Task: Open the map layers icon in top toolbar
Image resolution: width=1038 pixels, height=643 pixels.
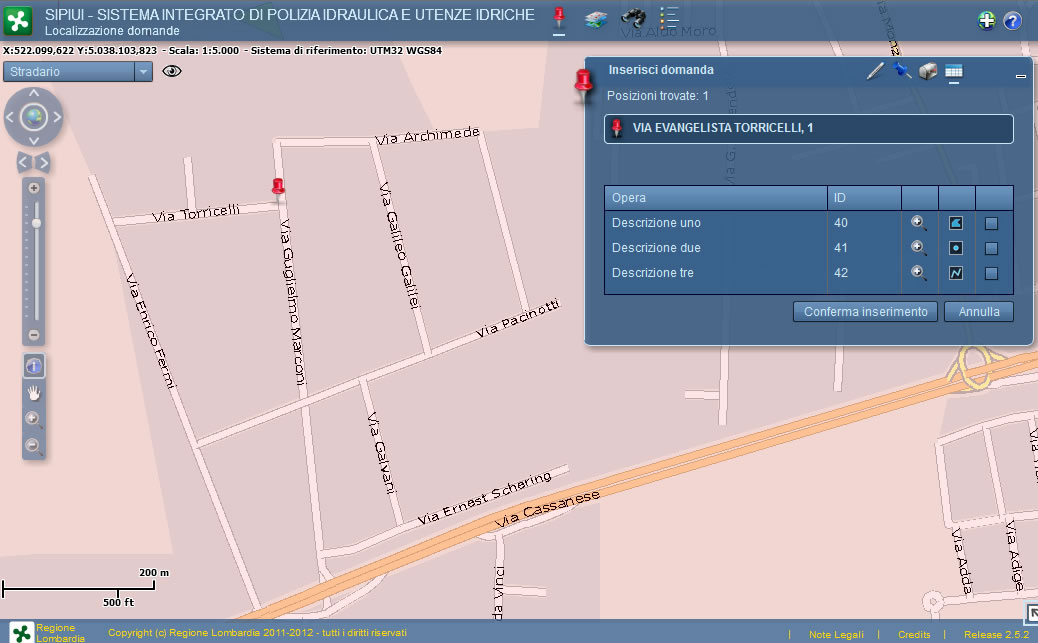Action: 596,19
